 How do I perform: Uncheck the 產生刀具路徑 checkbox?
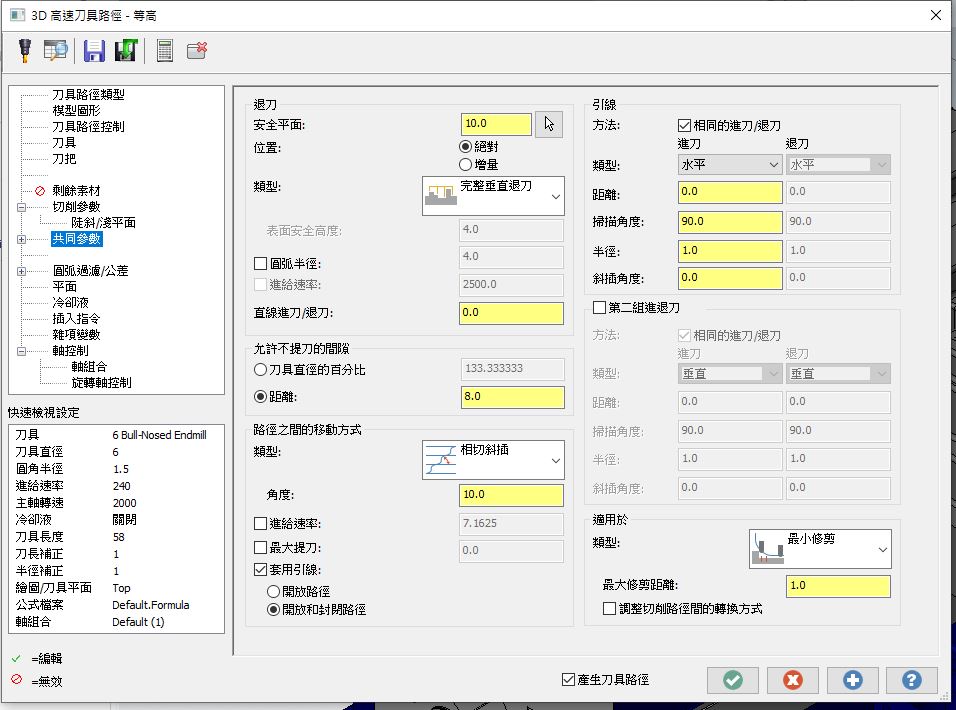point(569,680)
